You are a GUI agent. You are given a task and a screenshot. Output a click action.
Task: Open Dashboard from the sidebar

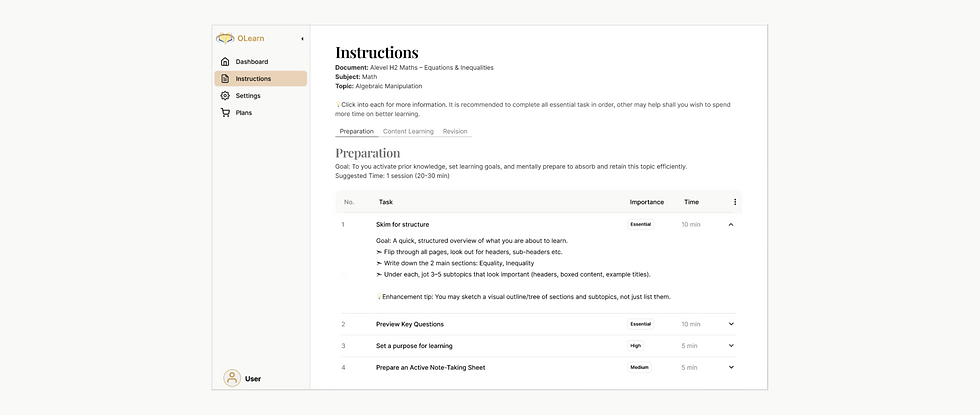(x=251, y=62)
